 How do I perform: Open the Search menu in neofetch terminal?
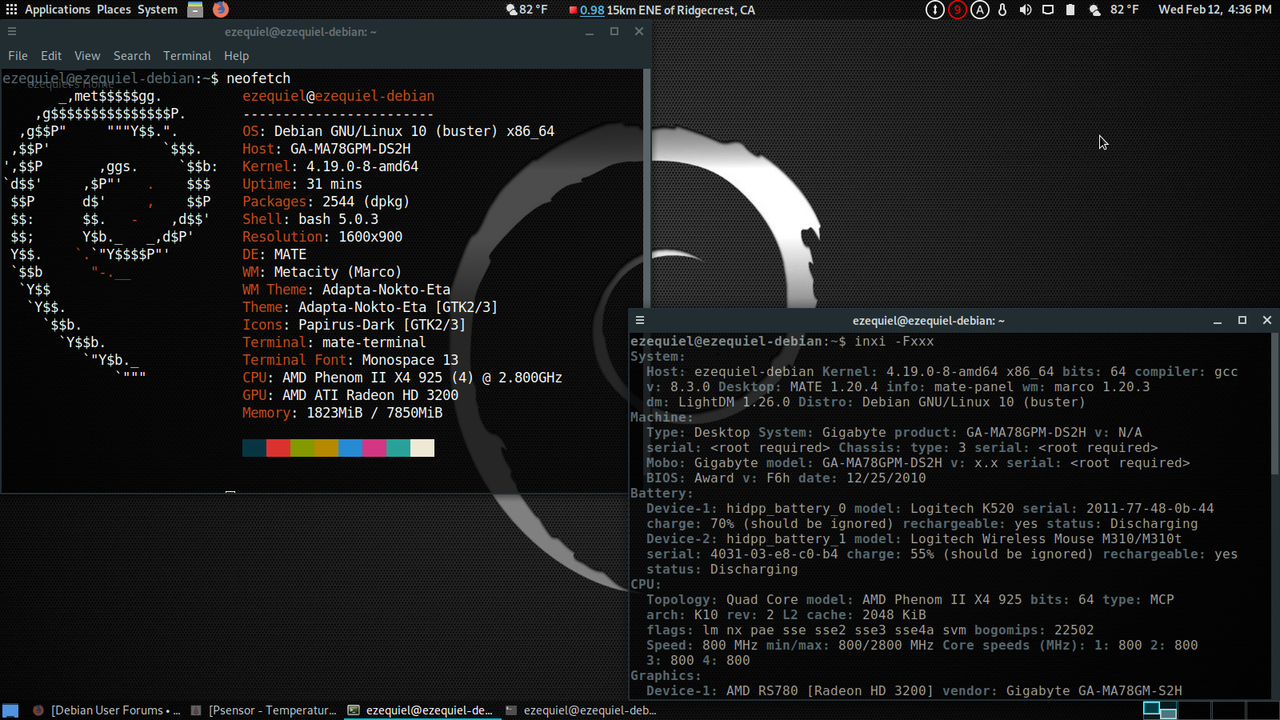132,56
